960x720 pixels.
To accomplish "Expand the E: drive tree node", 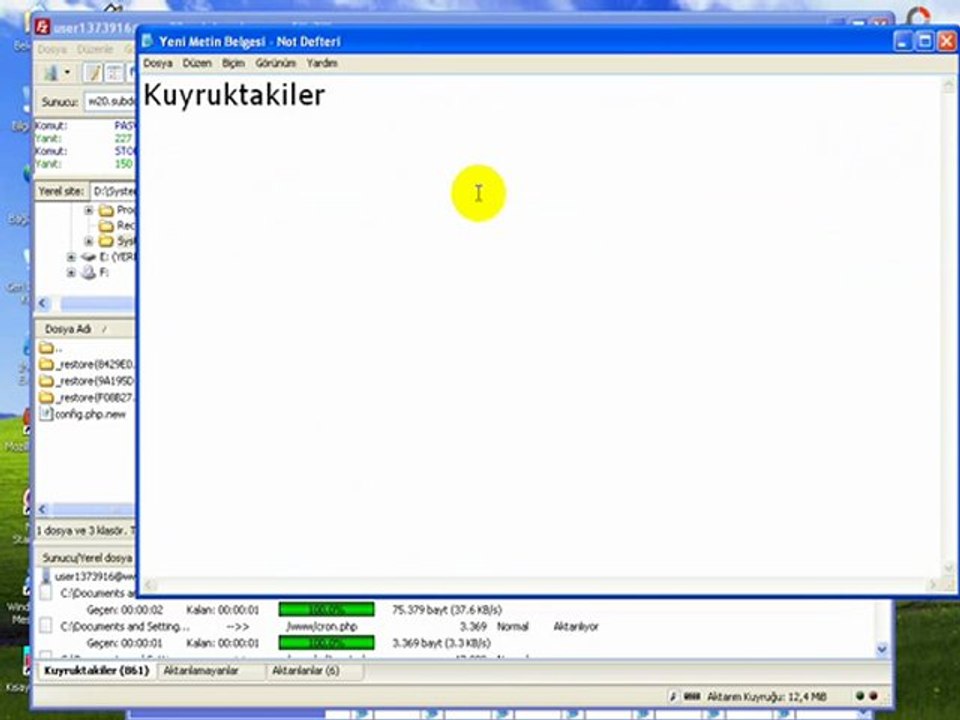I will point(71,257).
